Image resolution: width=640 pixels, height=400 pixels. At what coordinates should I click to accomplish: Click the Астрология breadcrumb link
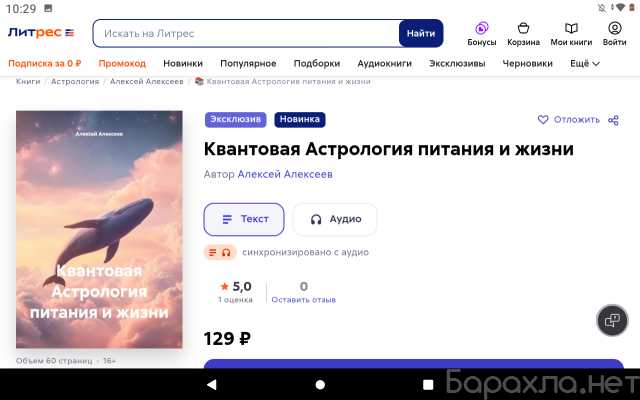(x=75, y=82)
